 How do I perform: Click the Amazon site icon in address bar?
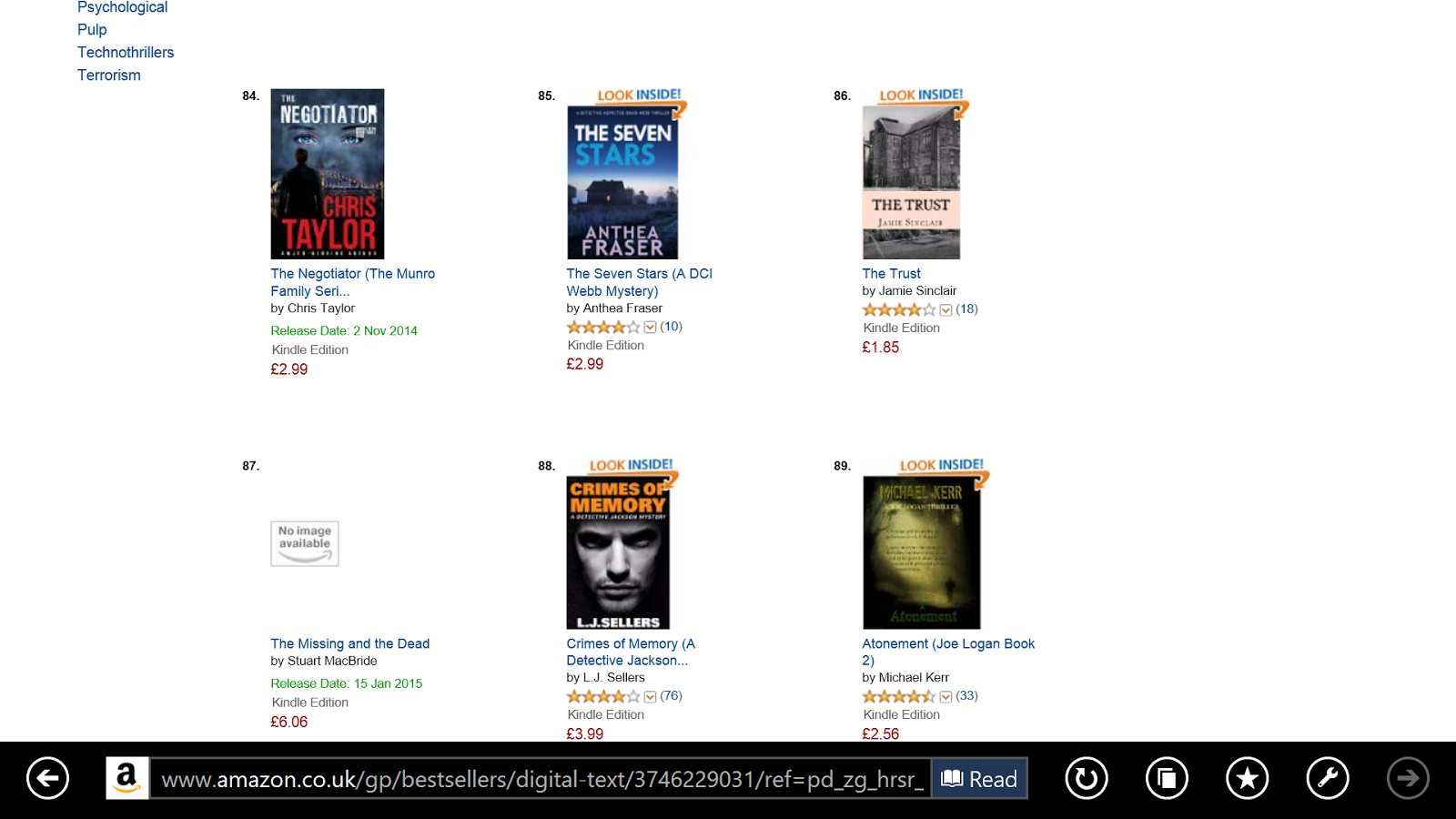click(x=127, y=779)
